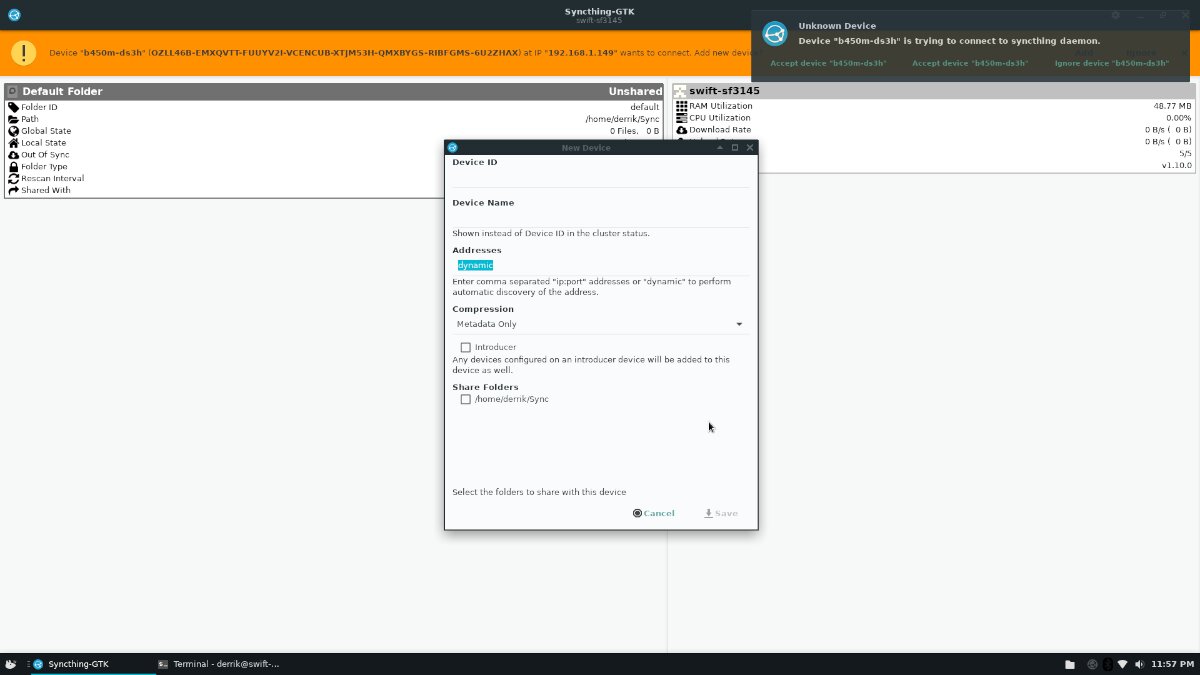This screenshot has width=1200, height=675.
Task: Click the RAM Utilization grid icon
Action: click(x=682, y=106)
